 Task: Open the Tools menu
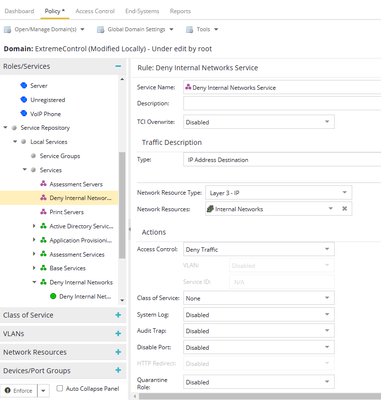coord(202,29)
